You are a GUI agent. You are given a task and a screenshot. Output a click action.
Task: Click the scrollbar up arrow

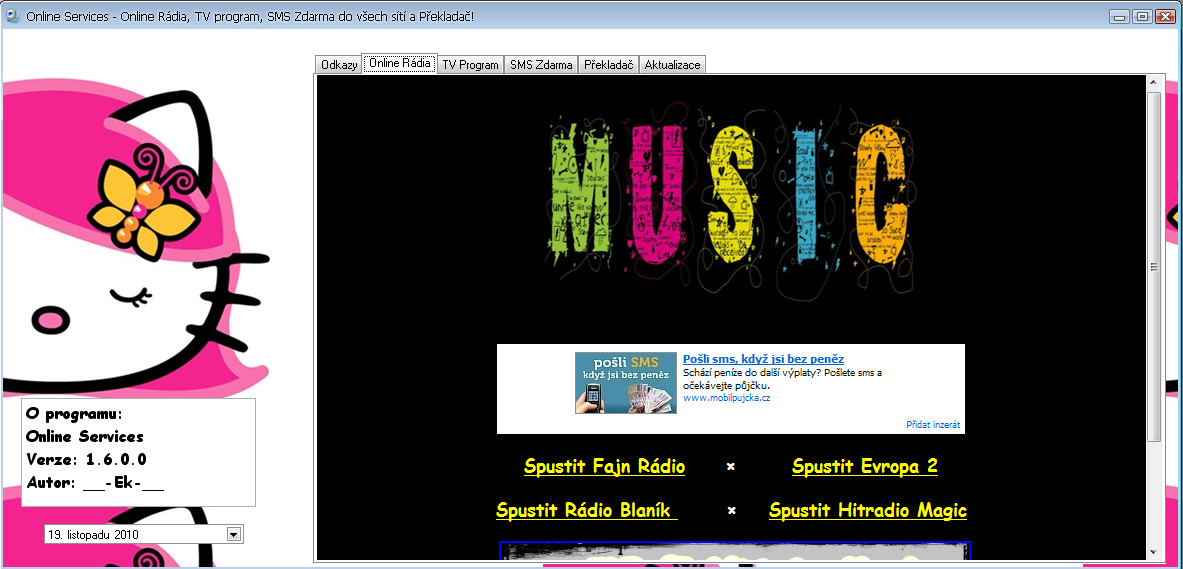pos(1154,82)
